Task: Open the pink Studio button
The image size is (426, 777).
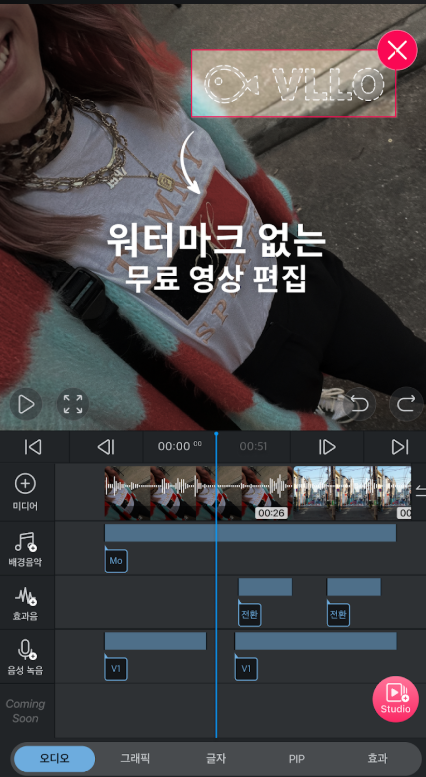Action: 396,699
